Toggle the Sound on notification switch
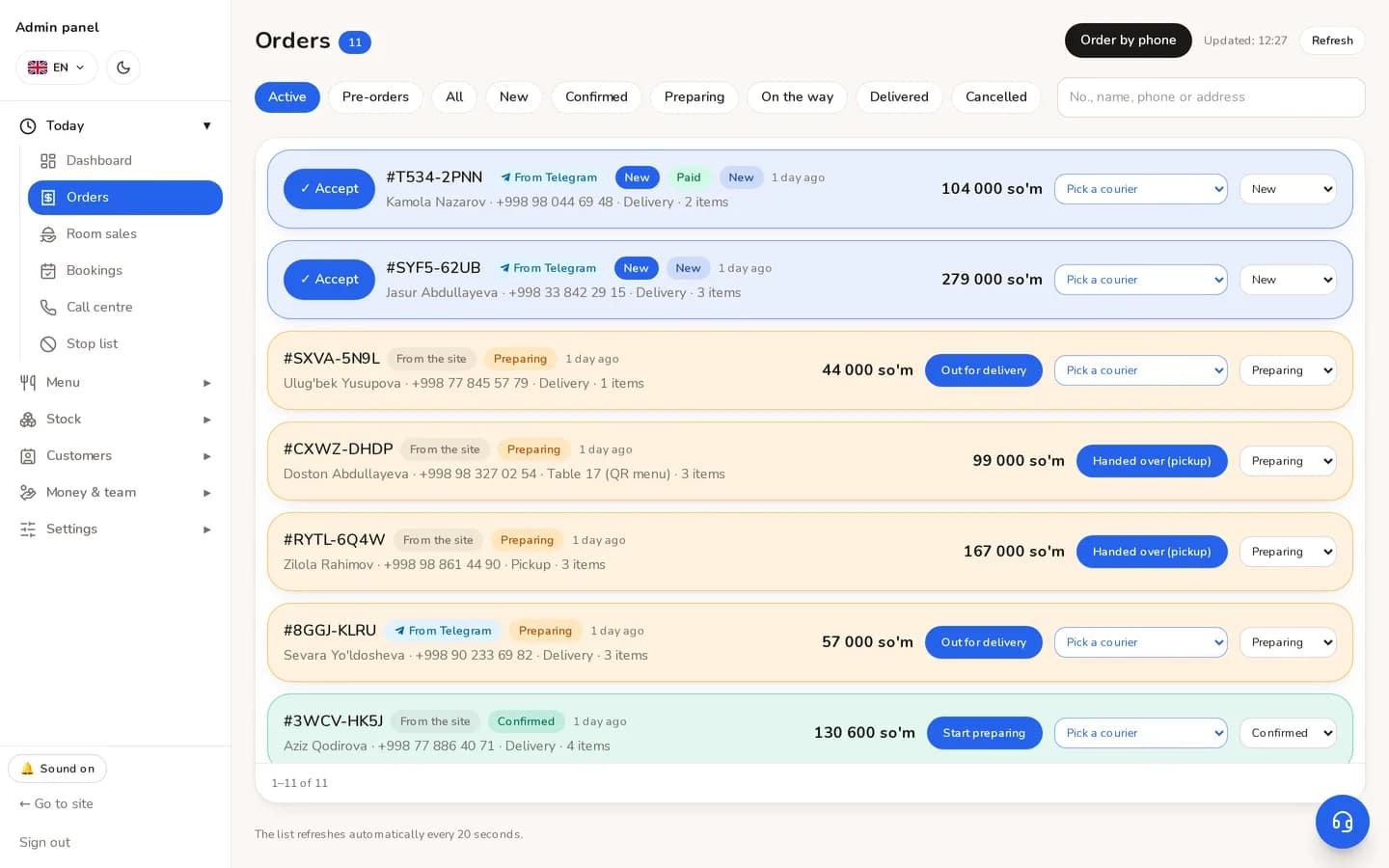 coord(57,769)
